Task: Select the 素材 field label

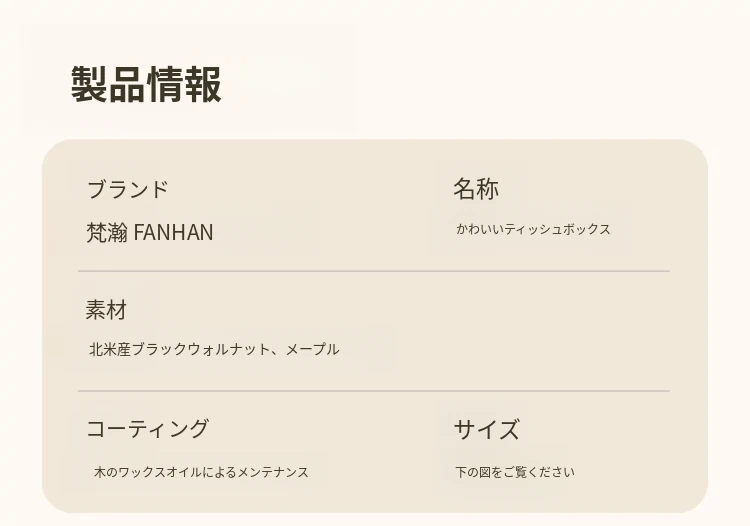Action: point(106,310)
